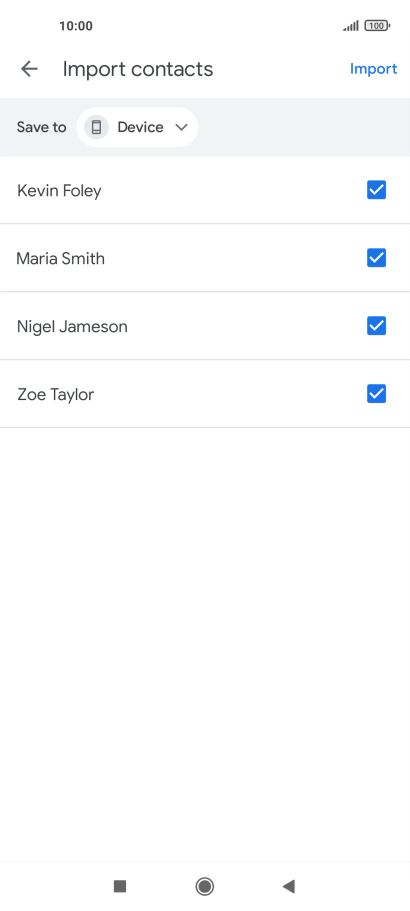
Task: Tap the Android back triangle button
Action: (x=289, y=886)
